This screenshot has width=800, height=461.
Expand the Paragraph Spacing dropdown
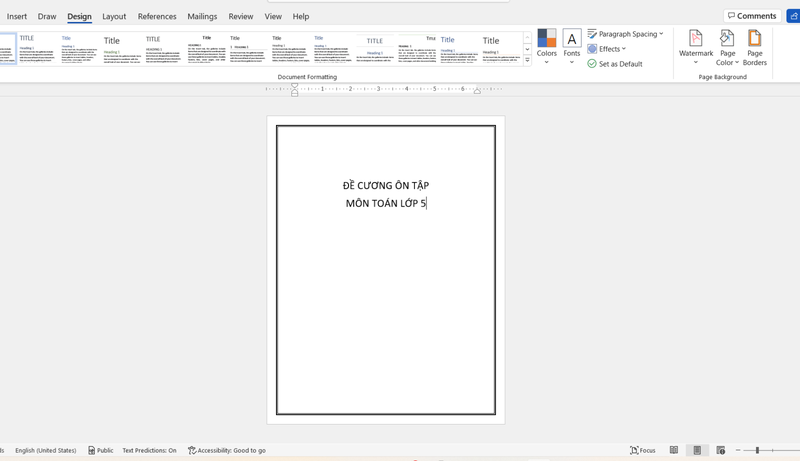pyautogui.click(x=625, y=34)
